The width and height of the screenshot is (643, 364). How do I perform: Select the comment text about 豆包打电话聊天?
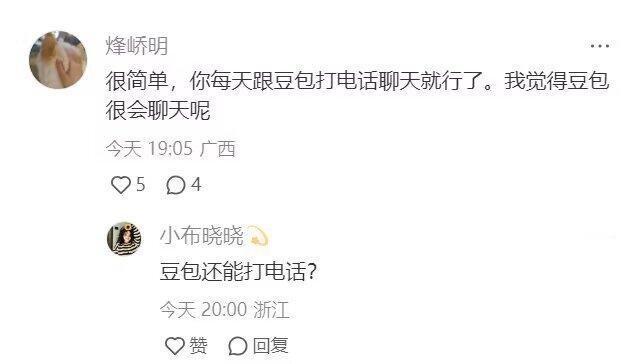(x=358, y=95)
